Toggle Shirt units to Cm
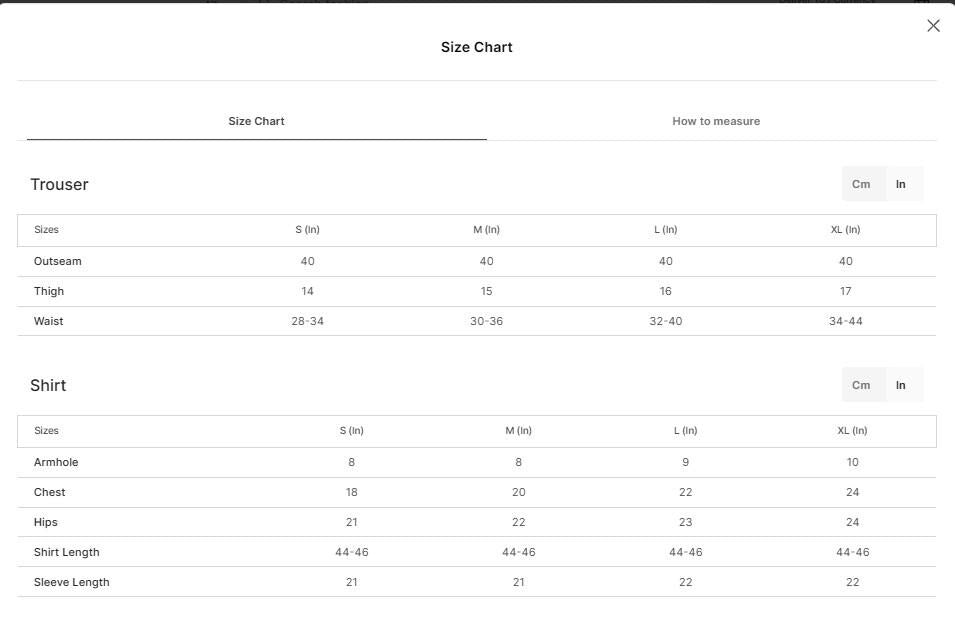The width and height of the screenshot is (955, 644). coord(861,385)
